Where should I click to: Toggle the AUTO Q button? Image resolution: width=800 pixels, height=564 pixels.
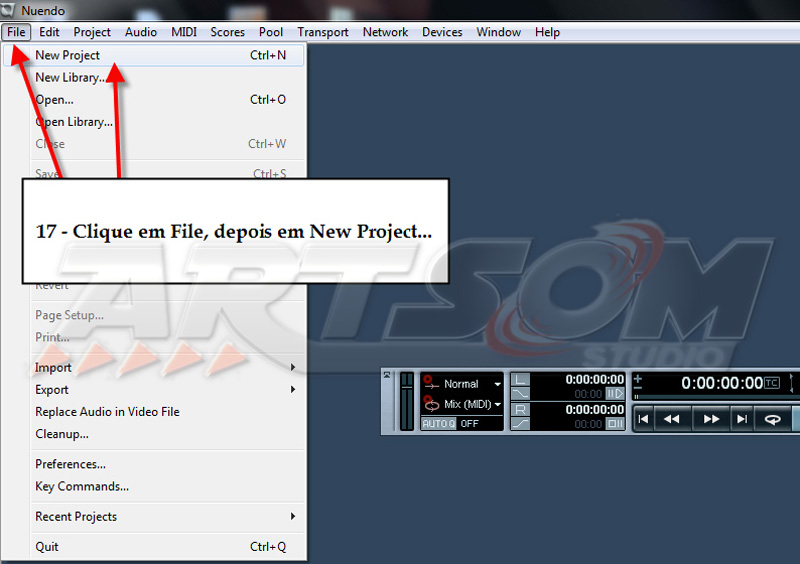click(x=438, y=424)
